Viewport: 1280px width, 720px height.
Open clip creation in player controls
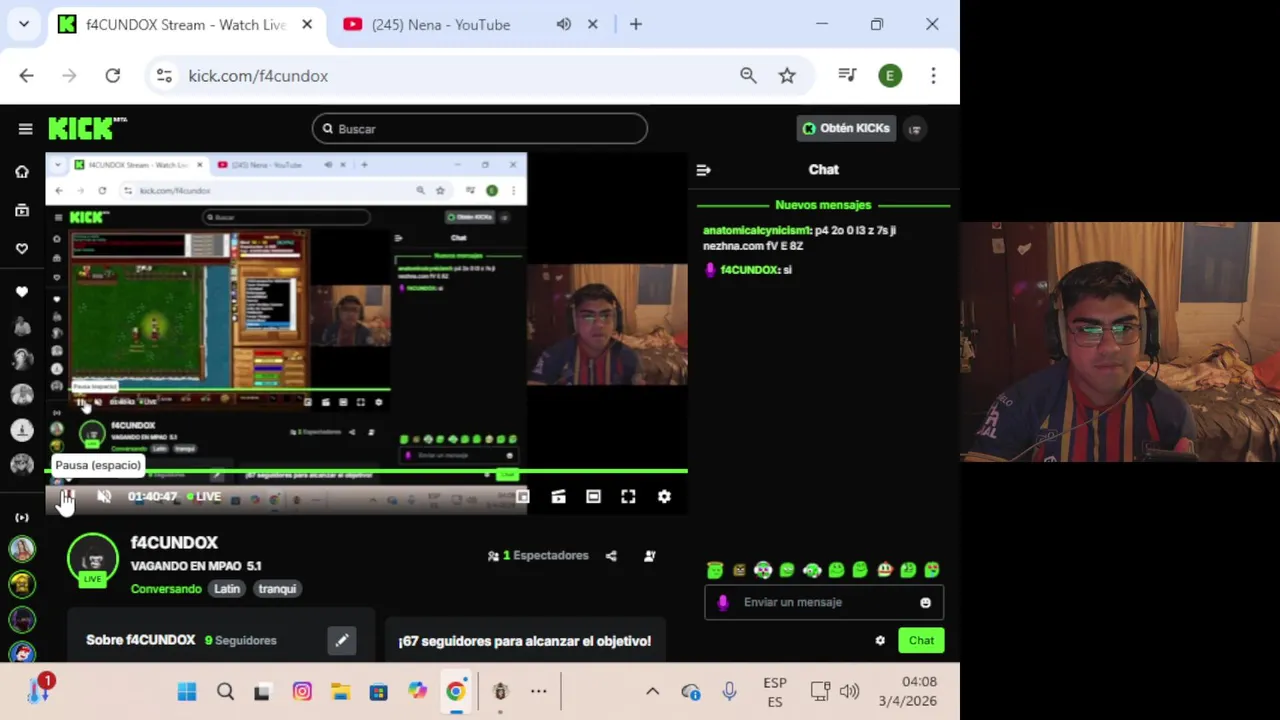click(558, 497)
